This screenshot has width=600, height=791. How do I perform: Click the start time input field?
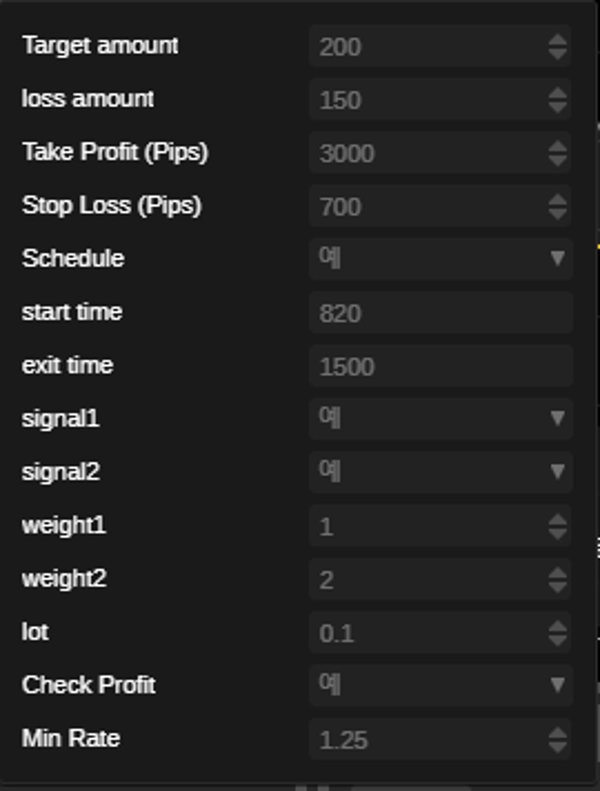coord(440,313)
